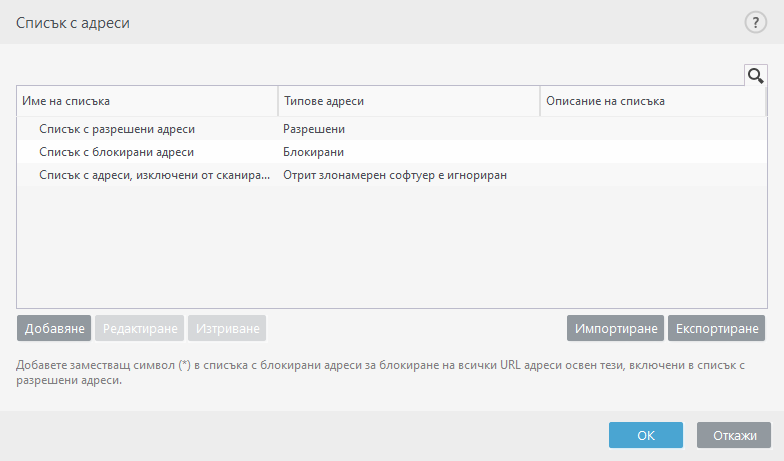Sort by 'Типове адреси' column header
Image resolution: width=784 pixels, height=461 pixels.
pyautogui.click(x=409, y=101)
